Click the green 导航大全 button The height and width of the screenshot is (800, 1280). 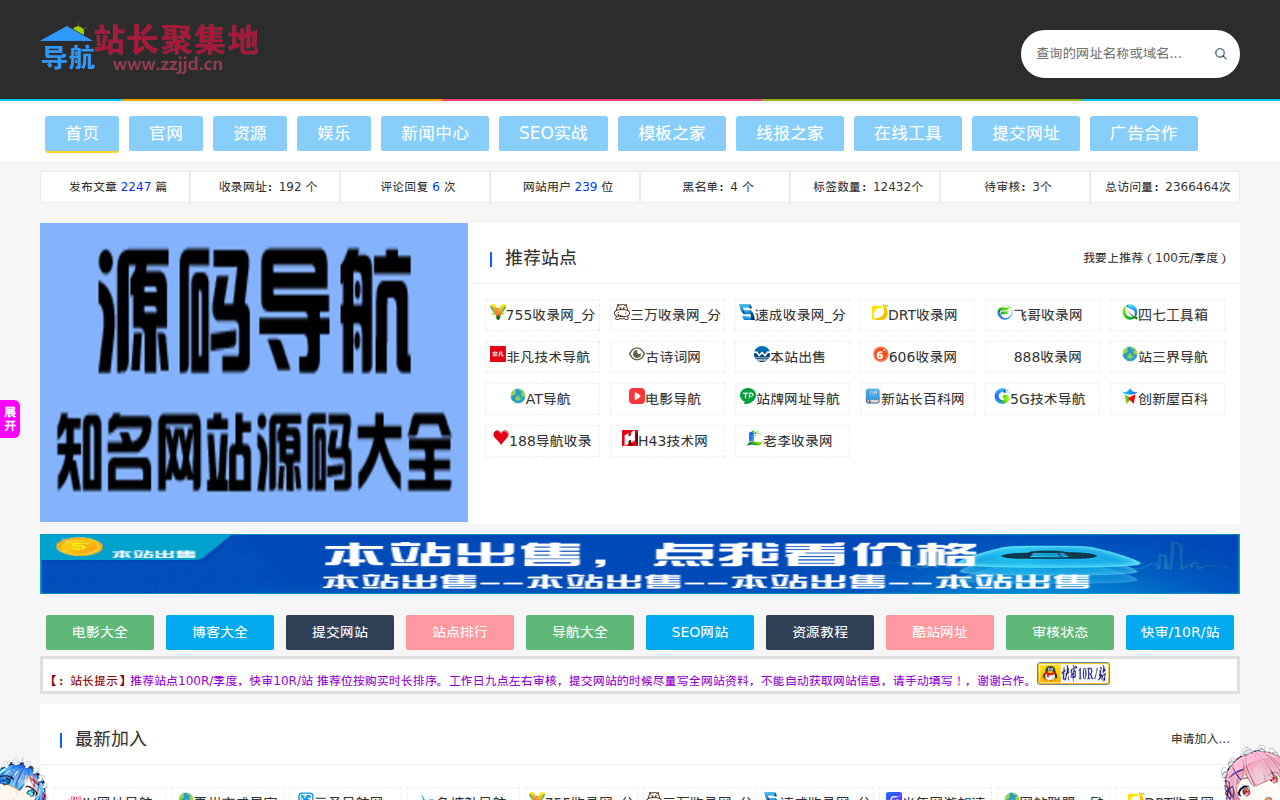[x=580, y=633]
